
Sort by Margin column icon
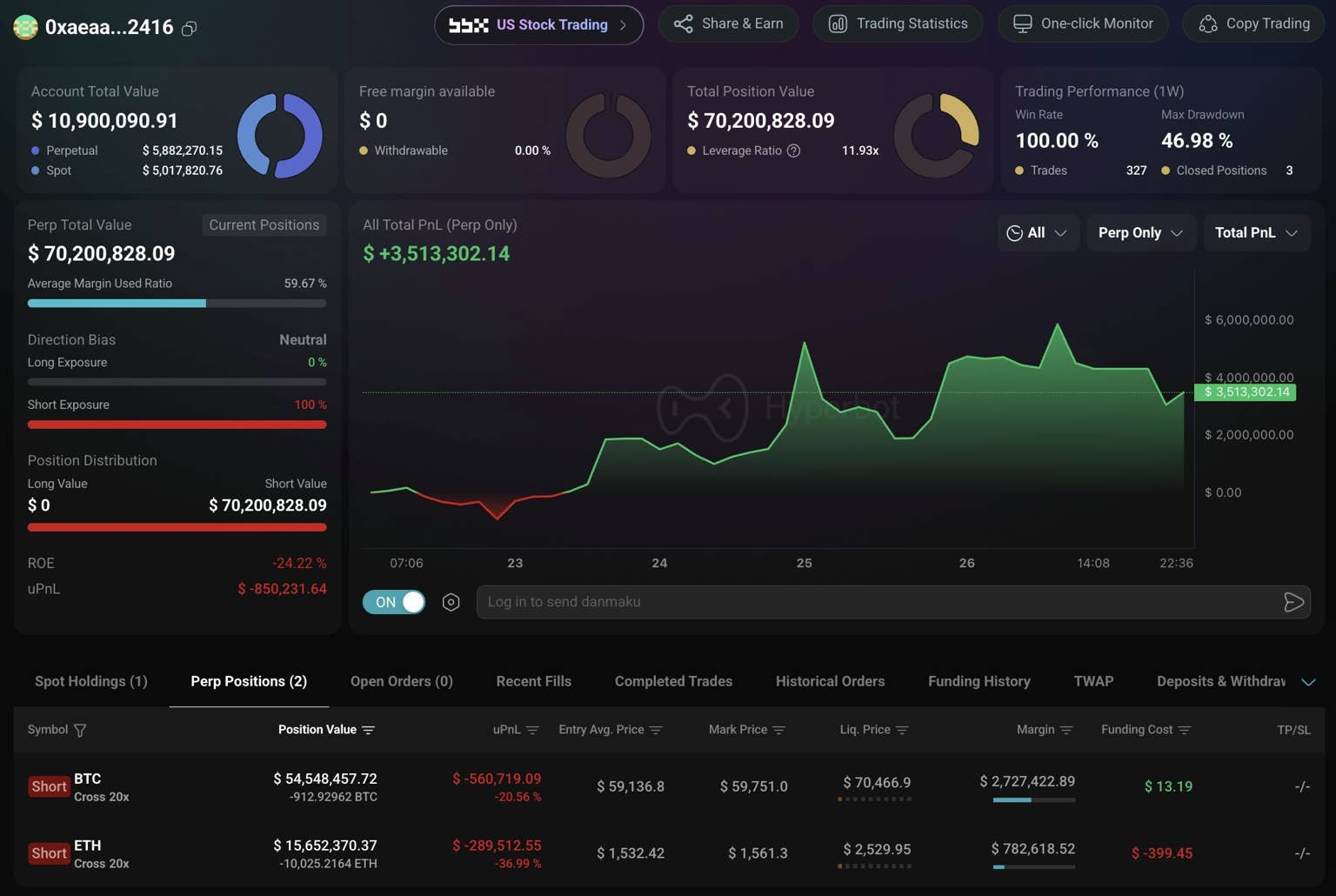click(1066, 730)
